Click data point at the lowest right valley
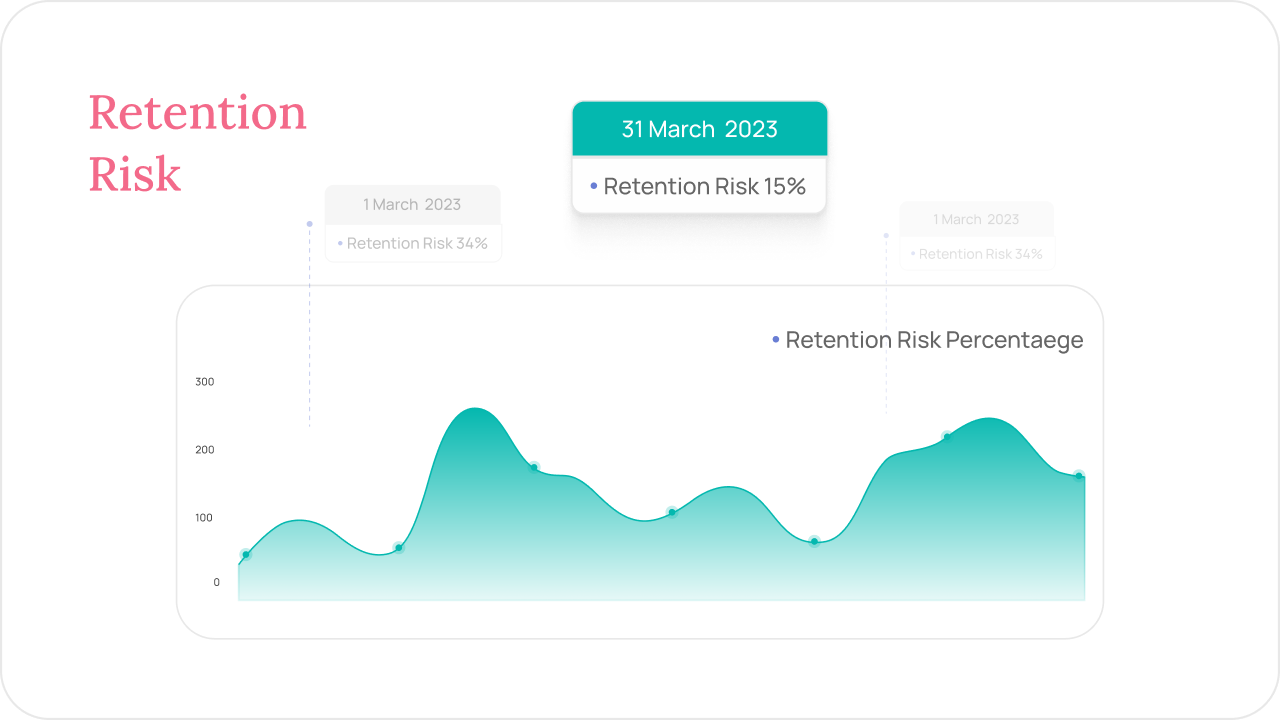This screenshot has width=1280, height=720. click(814, 541)
